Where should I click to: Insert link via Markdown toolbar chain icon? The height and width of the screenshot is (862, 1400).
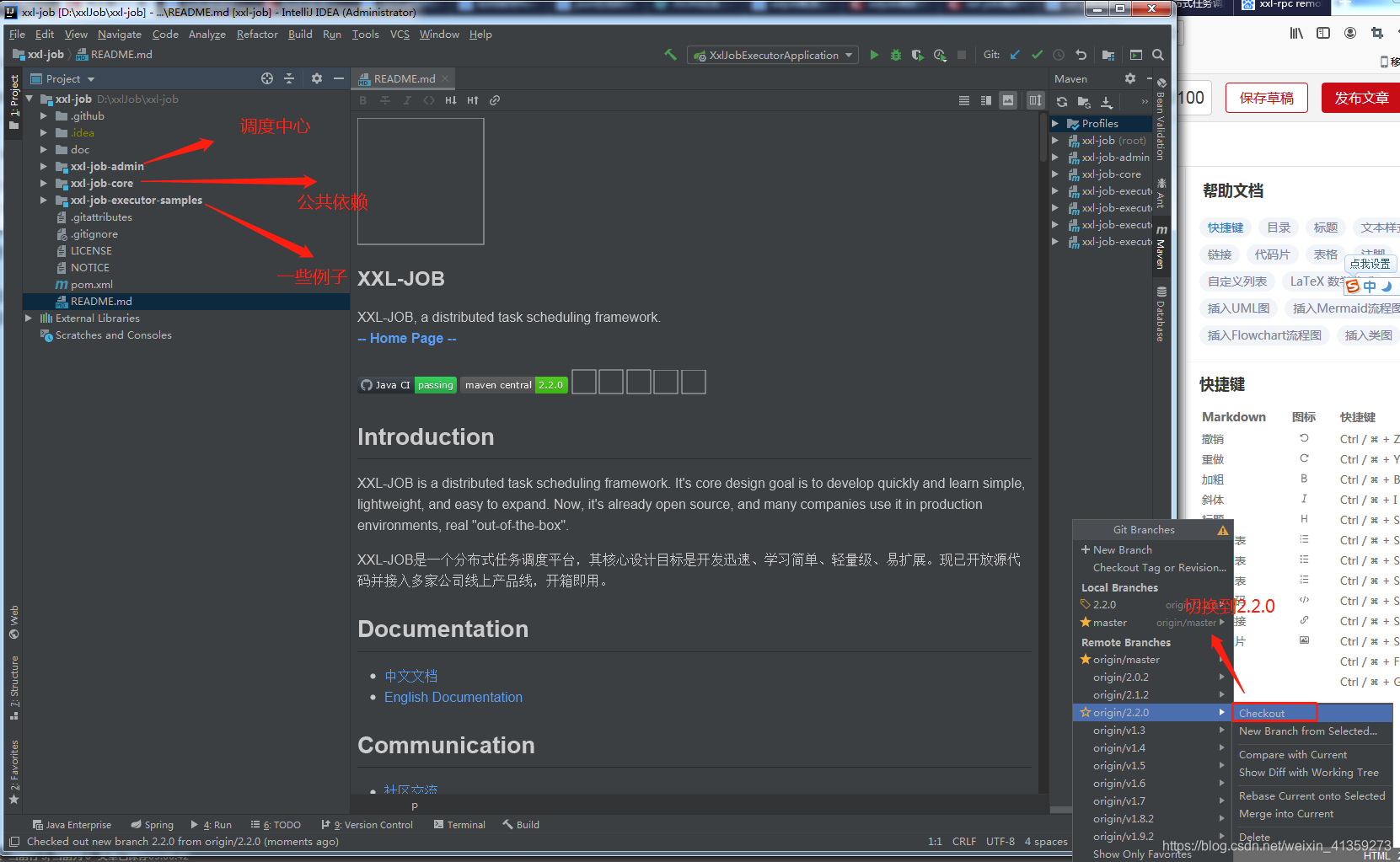(495, 100)
